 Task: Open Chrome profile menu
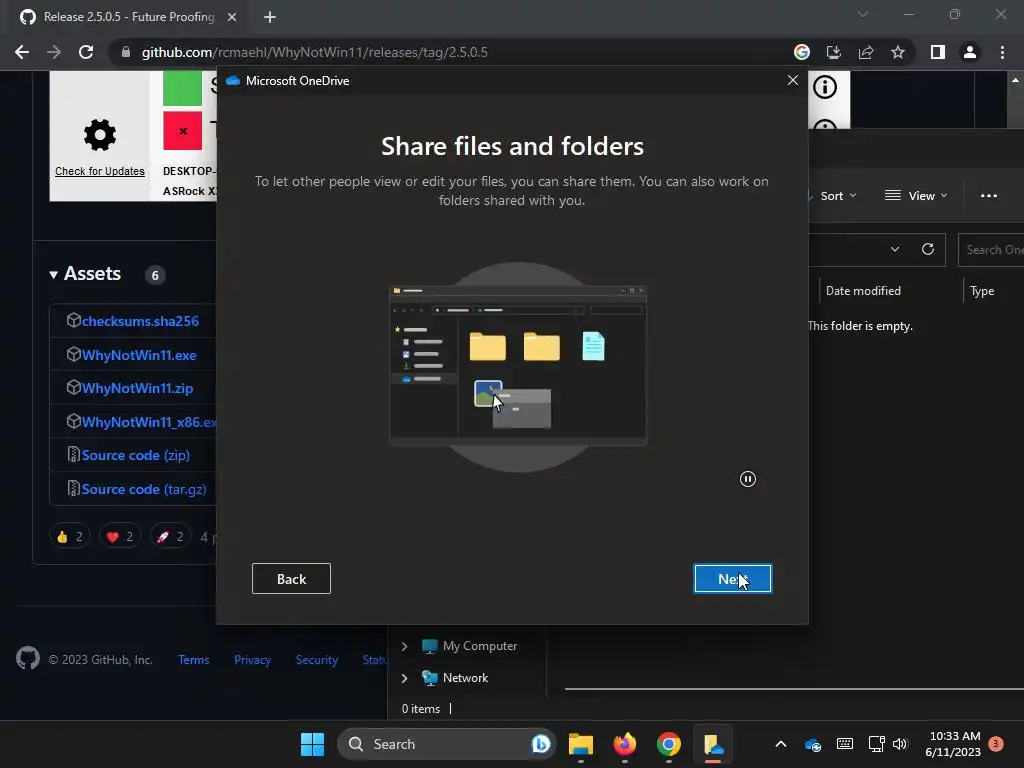(x=970, y=52)
